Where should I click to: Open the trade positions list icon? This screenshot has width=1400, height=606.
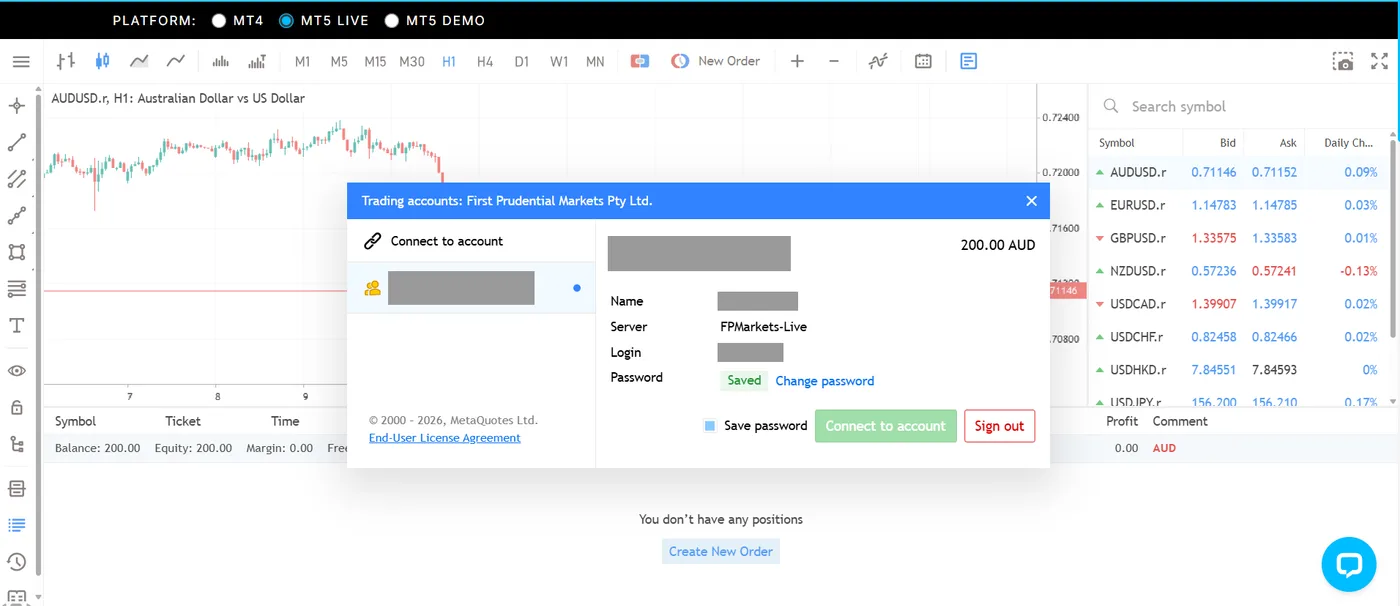[17, 525]
